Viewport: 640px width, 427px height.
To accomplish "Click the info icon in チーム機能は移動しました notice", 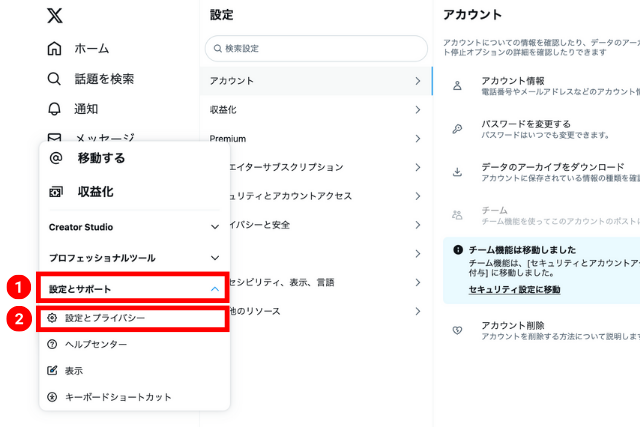I will (458, 249).
